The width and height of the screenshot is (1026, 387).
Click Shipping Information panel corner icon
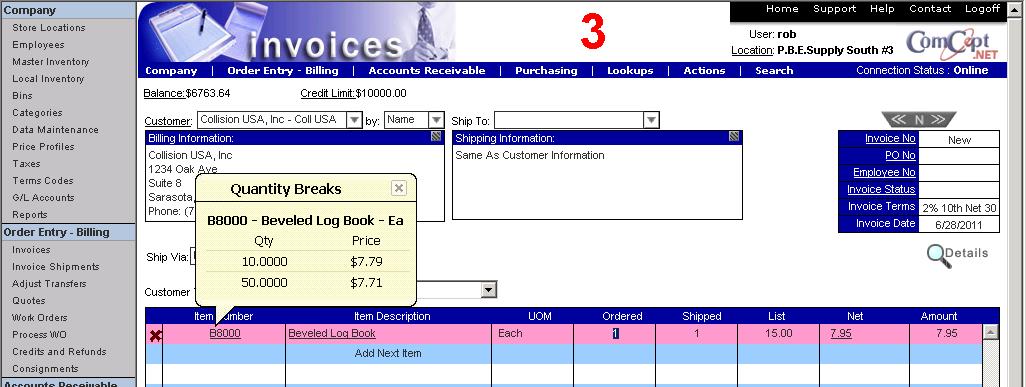[x=734, y=137]
